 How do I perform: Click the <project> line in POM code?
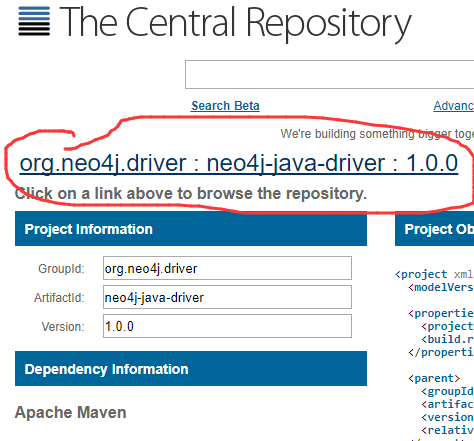coord(434,274)
